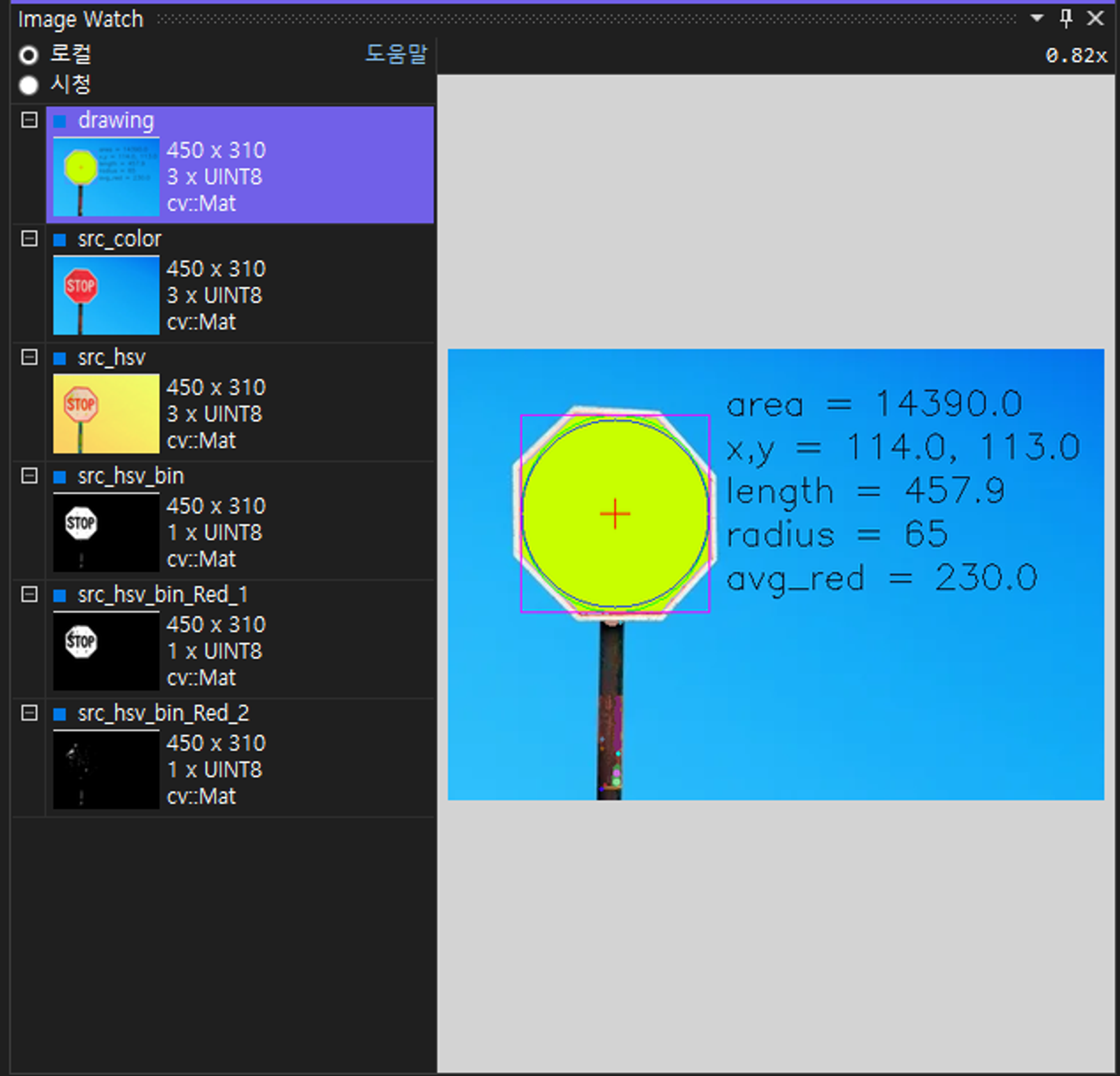This screenshot has height=1076, width=1120.
Task: Select the 로컬 radio button
Action: click(x=28, y=56)
